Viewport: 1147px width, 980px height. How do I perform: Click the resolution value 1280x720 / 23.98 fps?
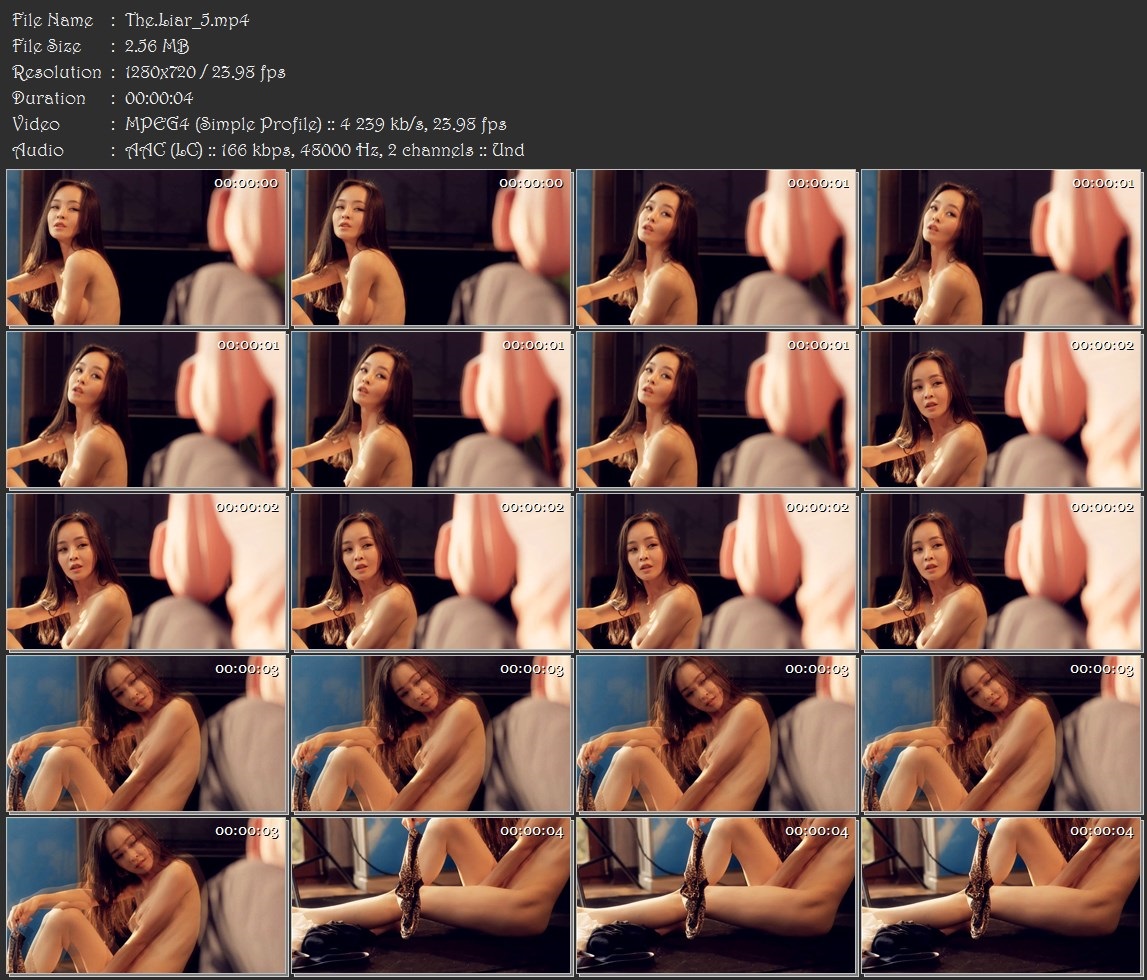click(x=205, y=72)
